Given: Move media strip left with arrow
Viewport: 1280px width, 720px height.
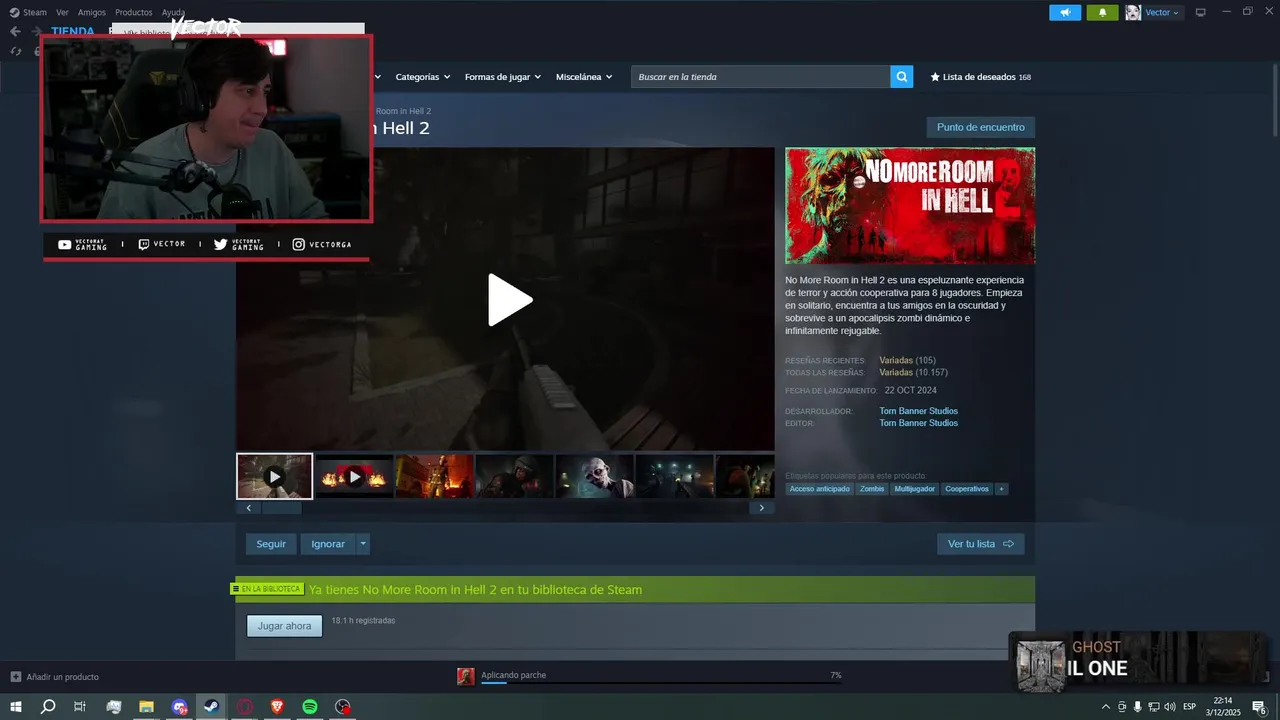Looking at the screenshot, I should click(249, 508).
